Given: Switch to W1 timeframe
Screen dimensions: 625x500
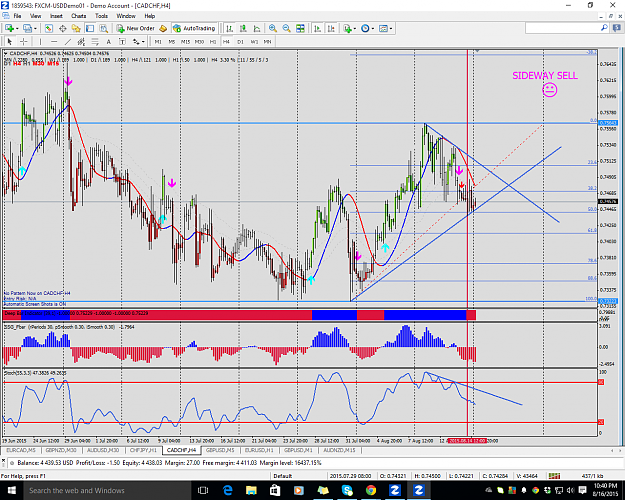Looking at the screenshot, I should pyautogui.click(x=254, y=41).
